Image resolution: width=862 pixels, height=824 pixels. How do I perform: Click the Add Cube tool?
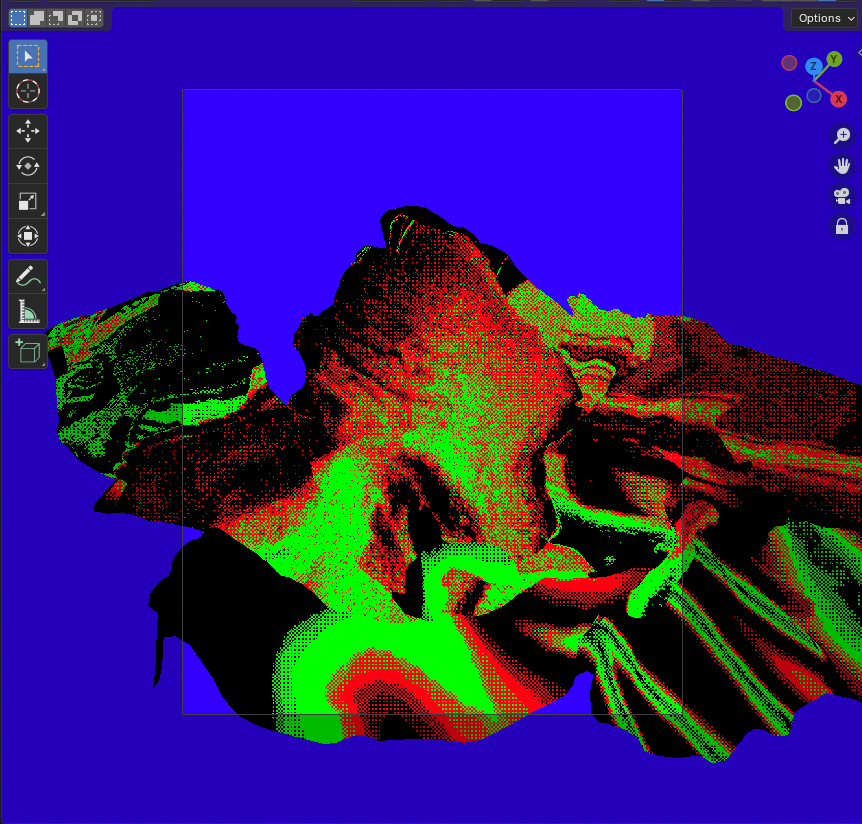[27, 352]
